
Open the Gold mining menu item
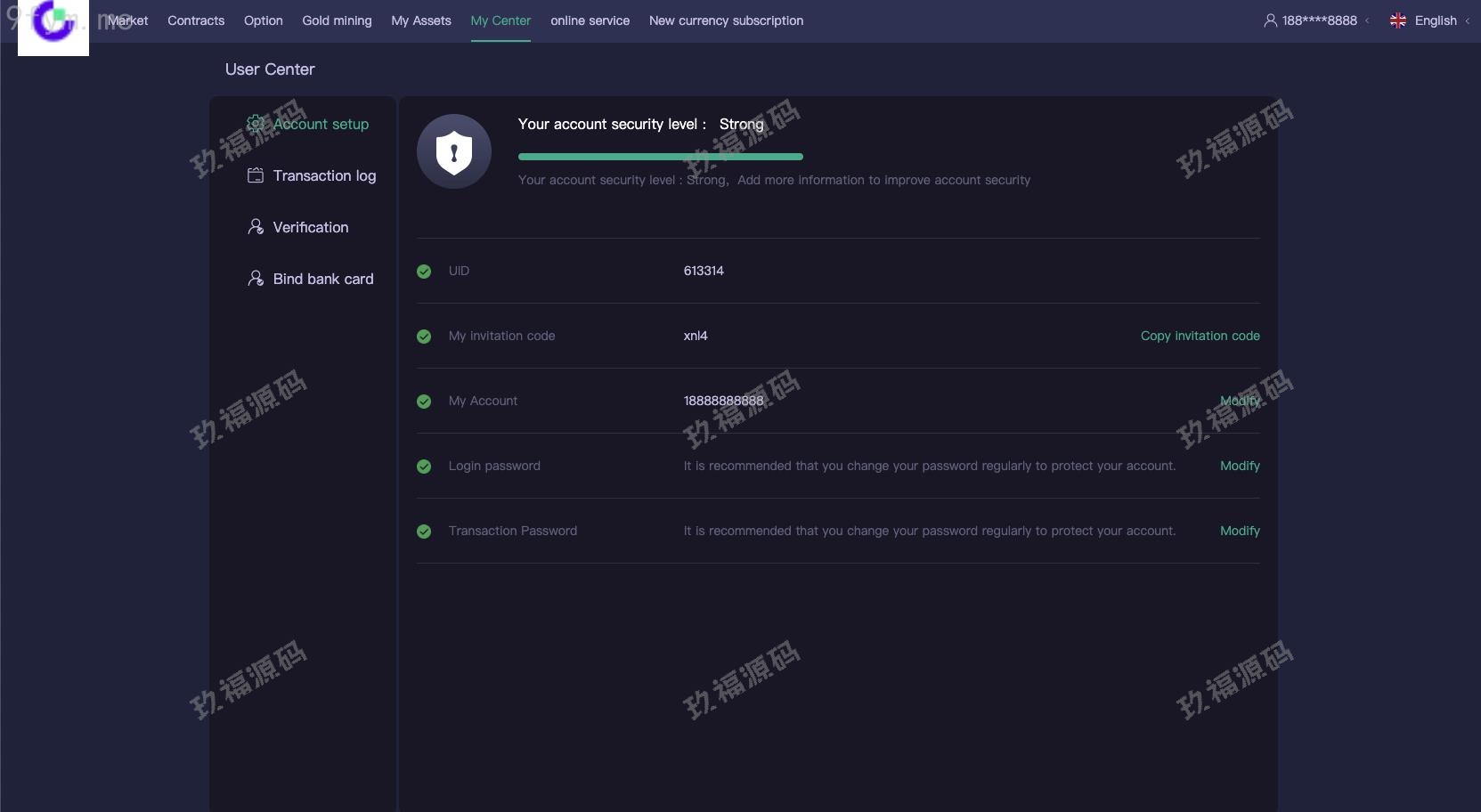pyautogui.click(x=337, y=20)
